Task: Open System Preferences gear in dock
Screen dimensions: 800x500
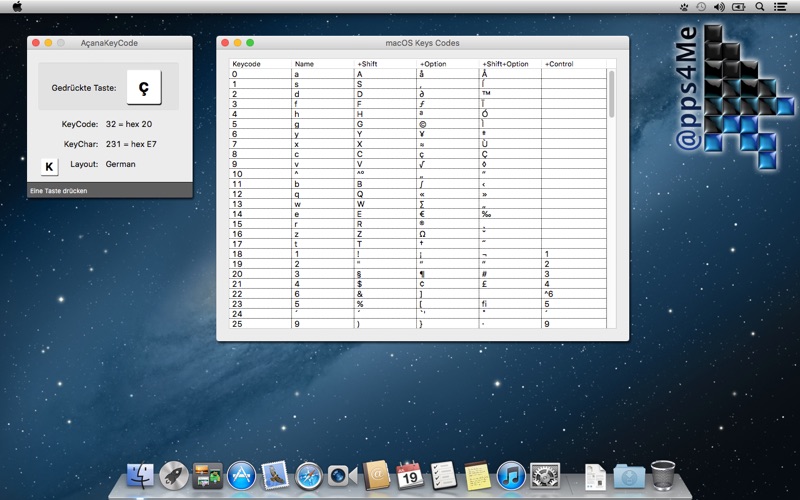Action: [545, 476]
